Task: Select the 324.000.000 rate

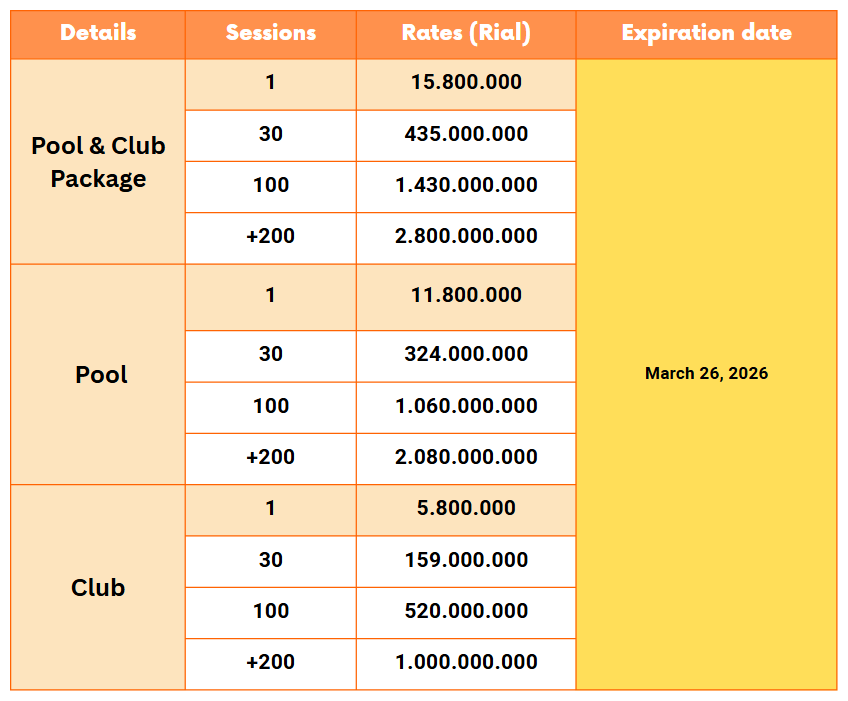Action: [x=466, y=354]
